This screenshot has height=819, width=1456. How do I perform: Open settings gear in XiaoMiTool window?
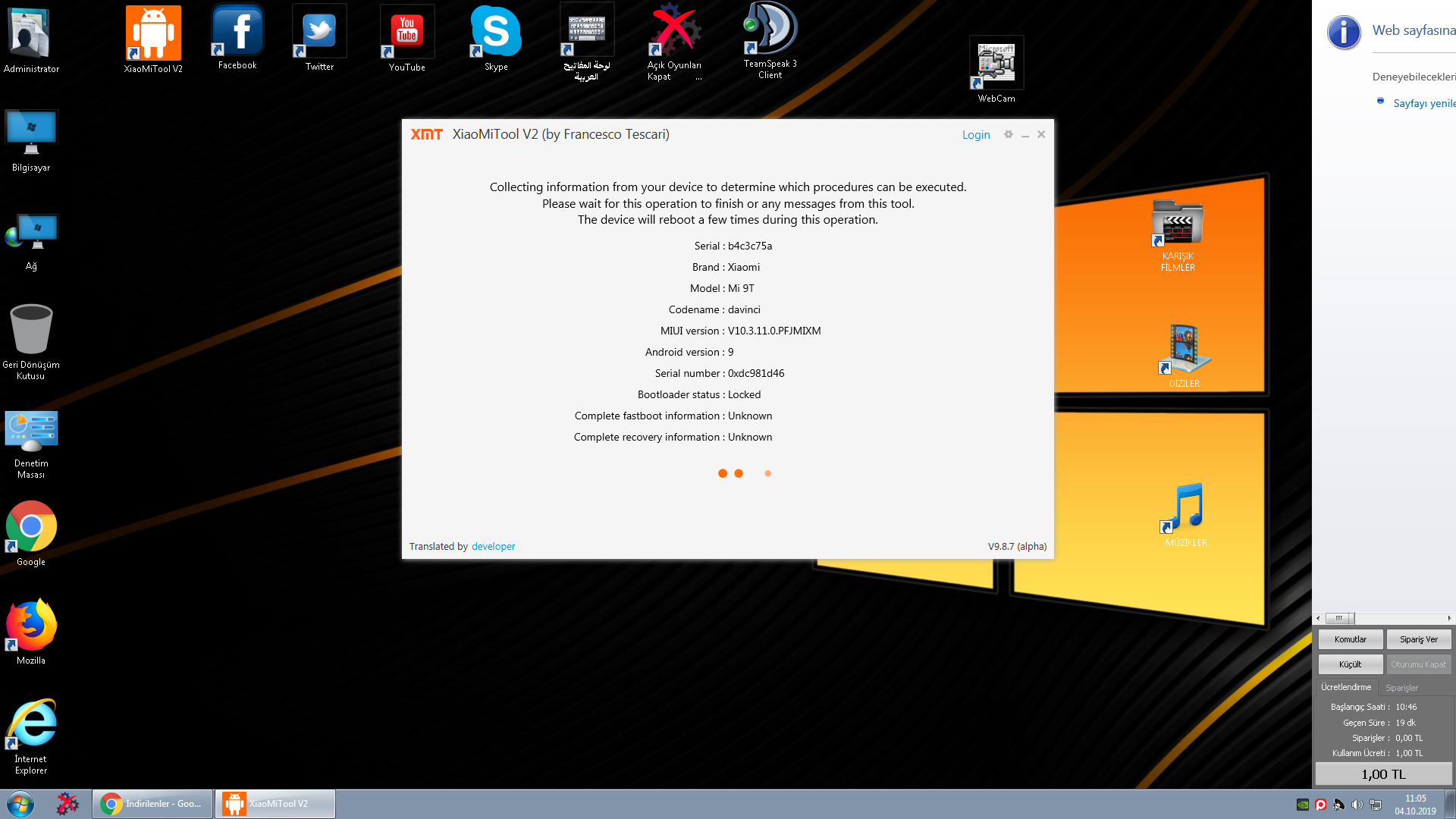[x=1009, y=134]
